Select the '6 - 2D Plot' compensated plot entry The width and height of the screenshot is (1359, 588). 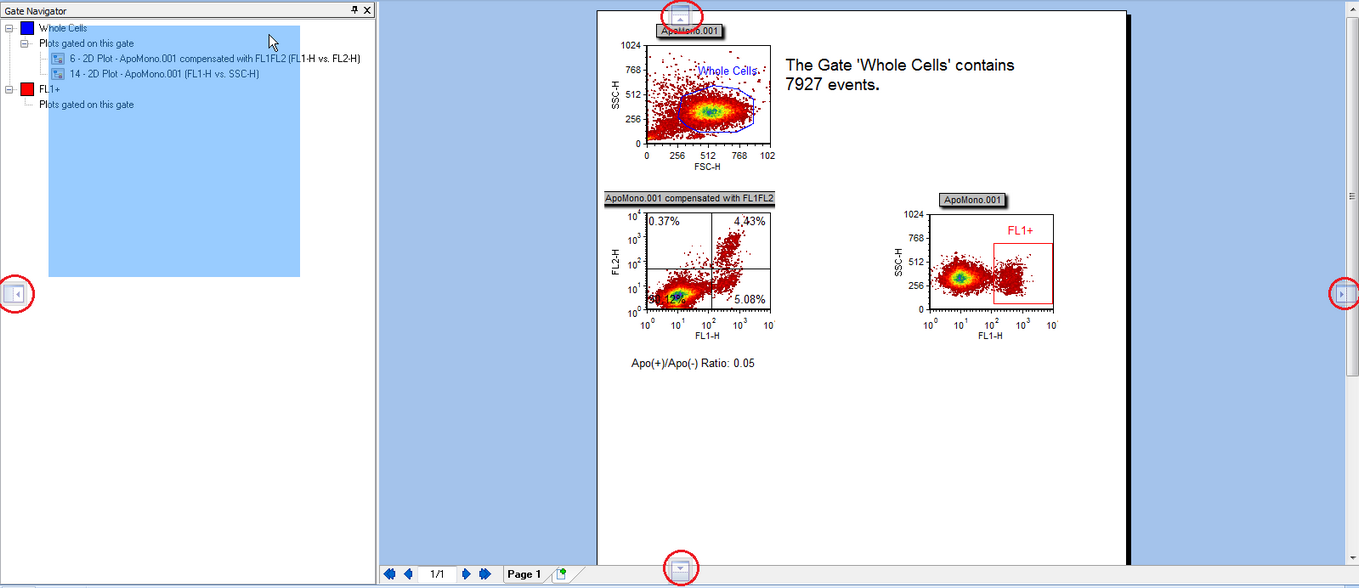click(215, 59)
